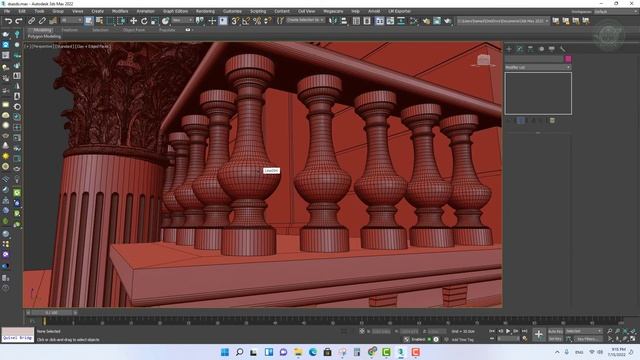640x360 pixels.
Task: Open the Modifiers menu
Action: 120,11
